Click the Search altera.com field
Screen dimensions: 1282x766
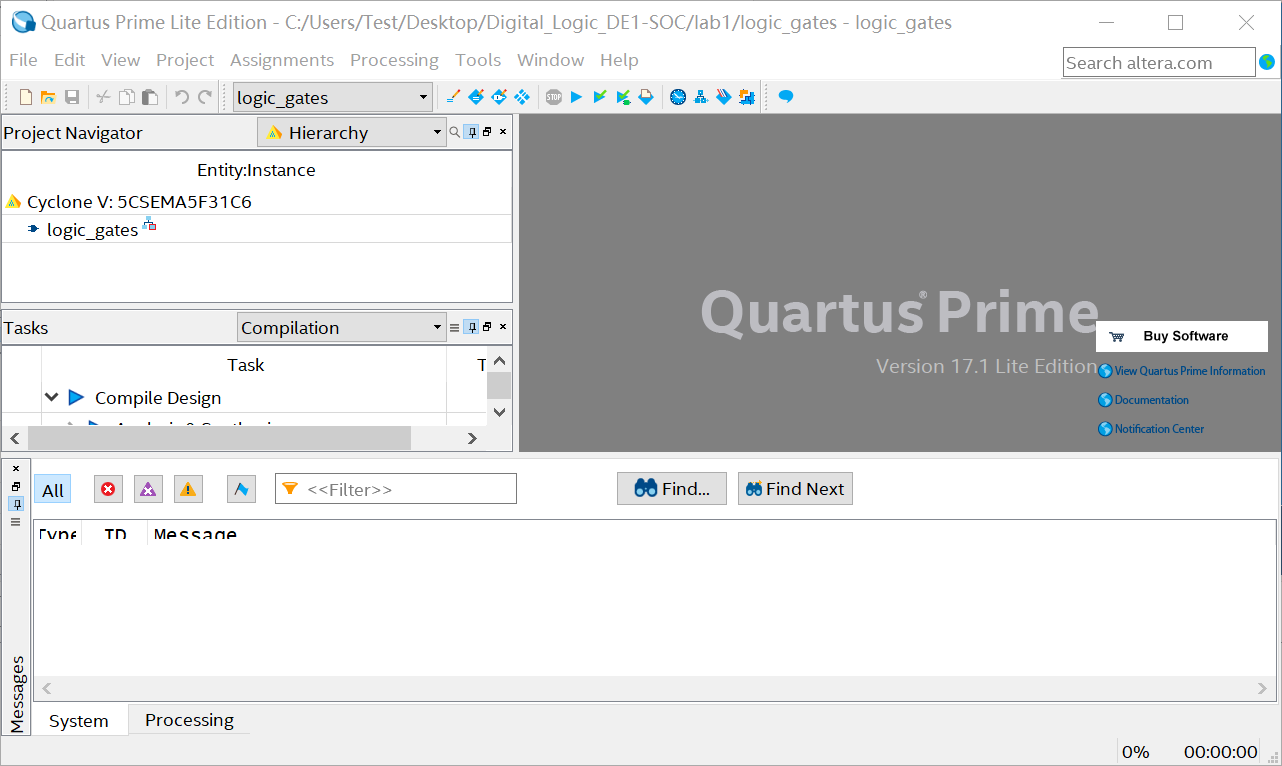pyautogui.click(x=1159, y=62)
